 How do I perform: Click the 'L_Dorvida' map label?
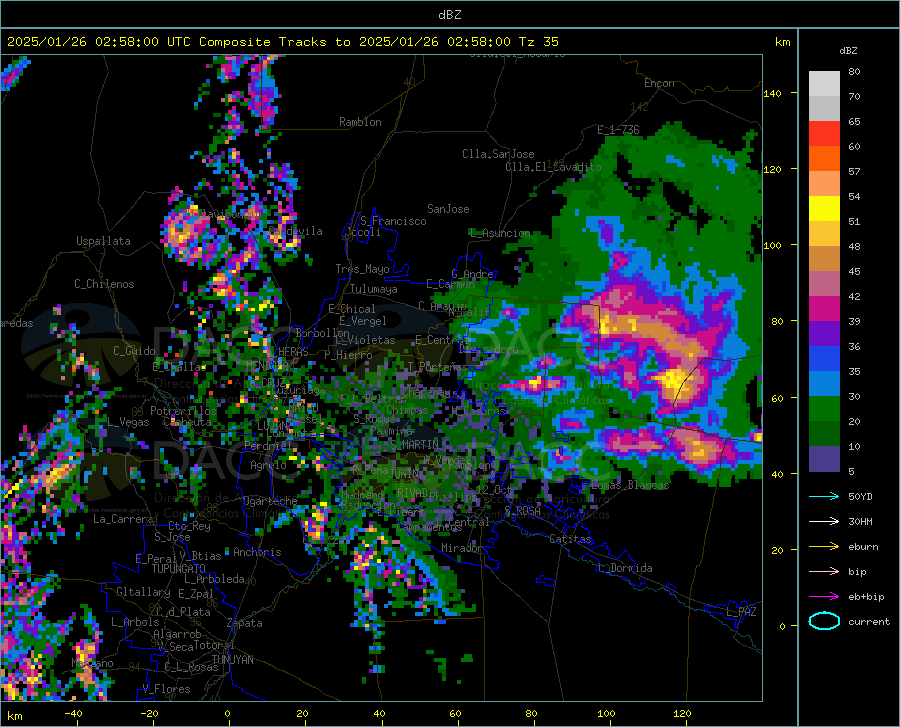click(x=625, y=568)
